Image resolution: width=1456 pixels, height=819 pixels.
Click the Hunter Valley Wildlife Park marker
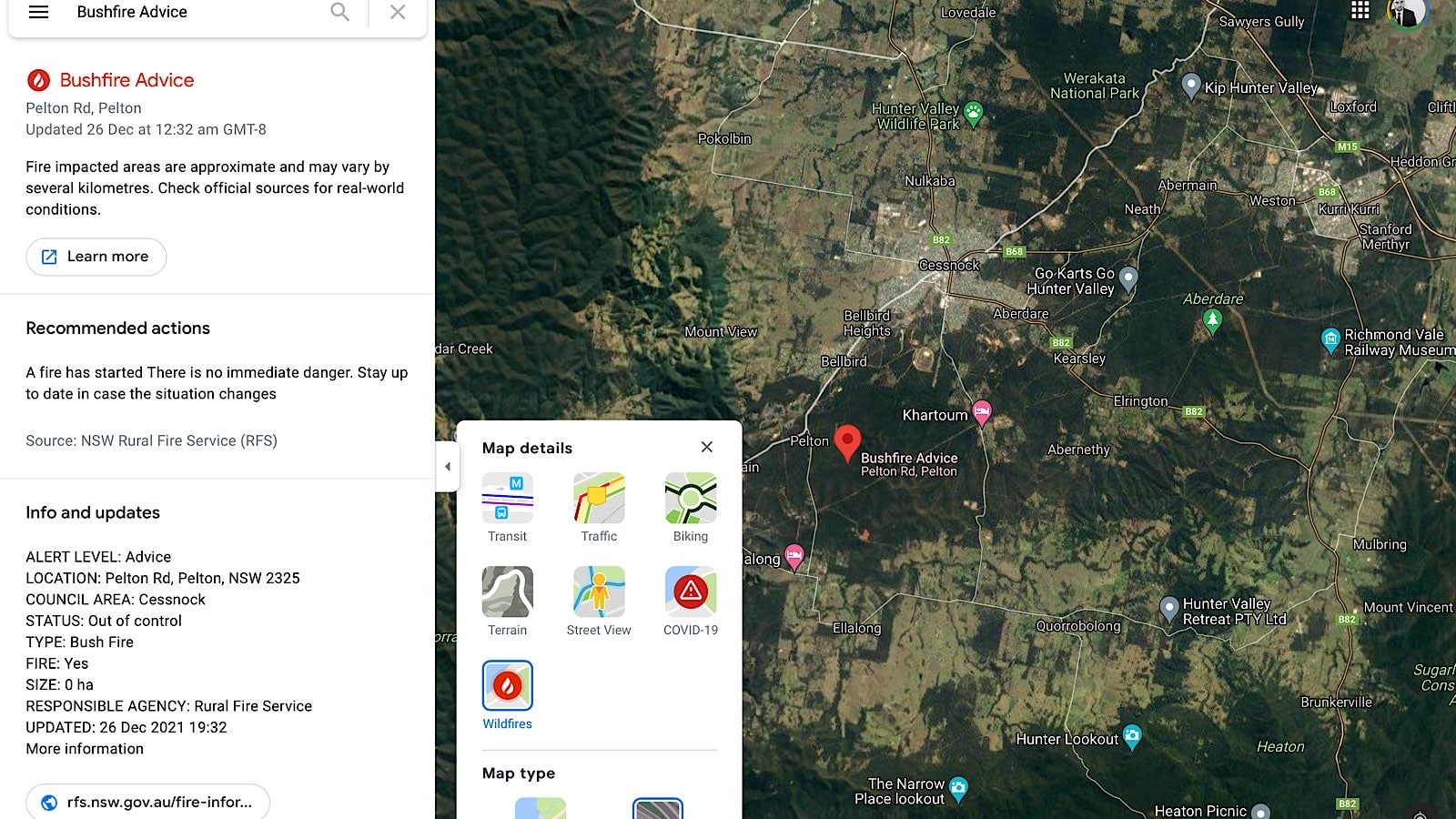pyautogui.click(x=973, y=115)
